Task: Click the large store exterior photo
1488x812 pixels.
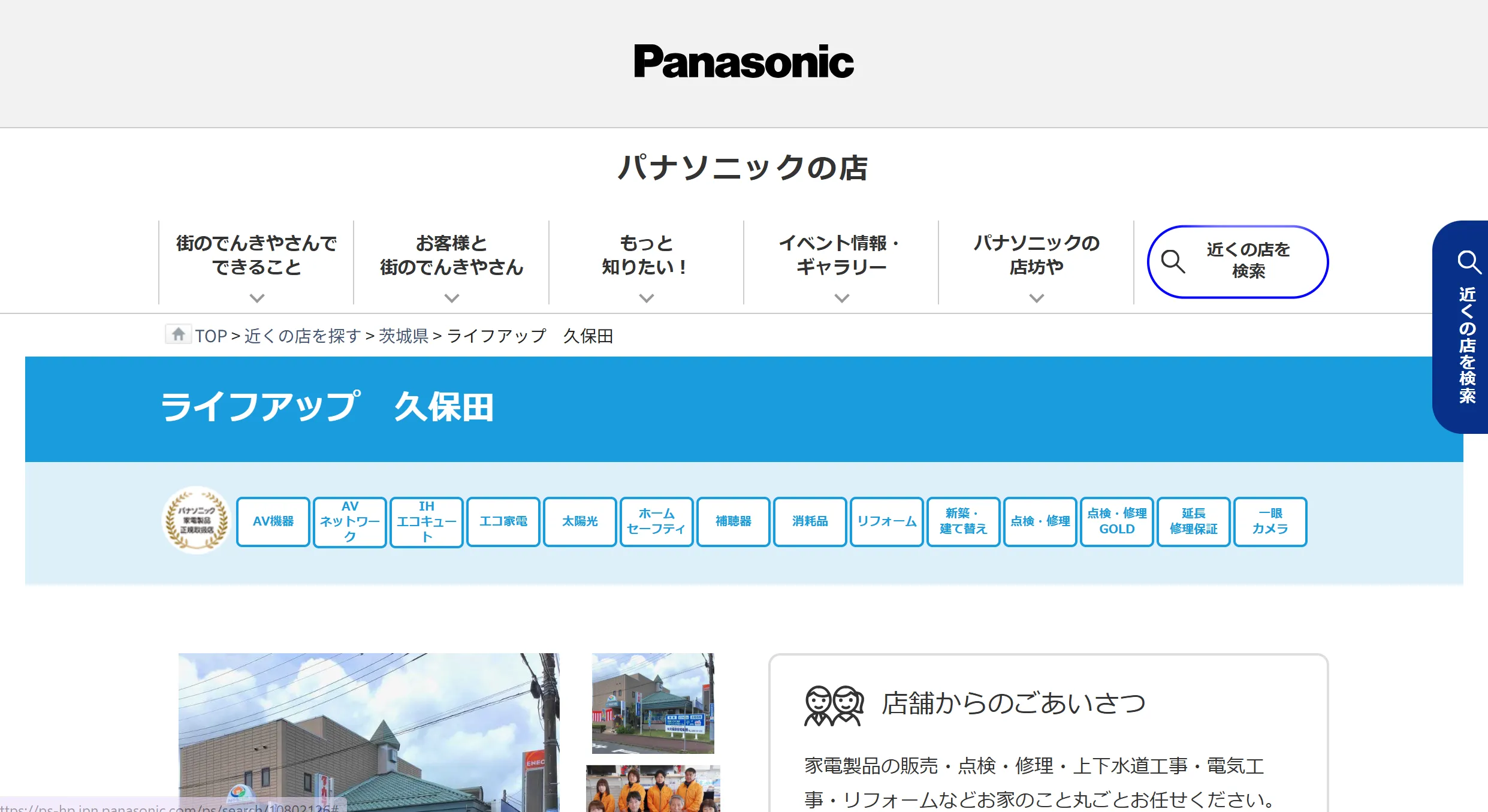Action: (369, 732)
